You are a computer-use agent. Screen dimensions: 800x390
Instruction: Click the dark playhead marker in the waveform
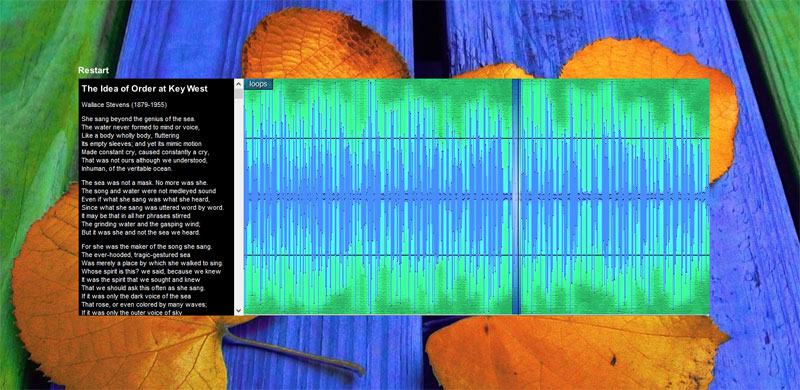click(516, 197)
